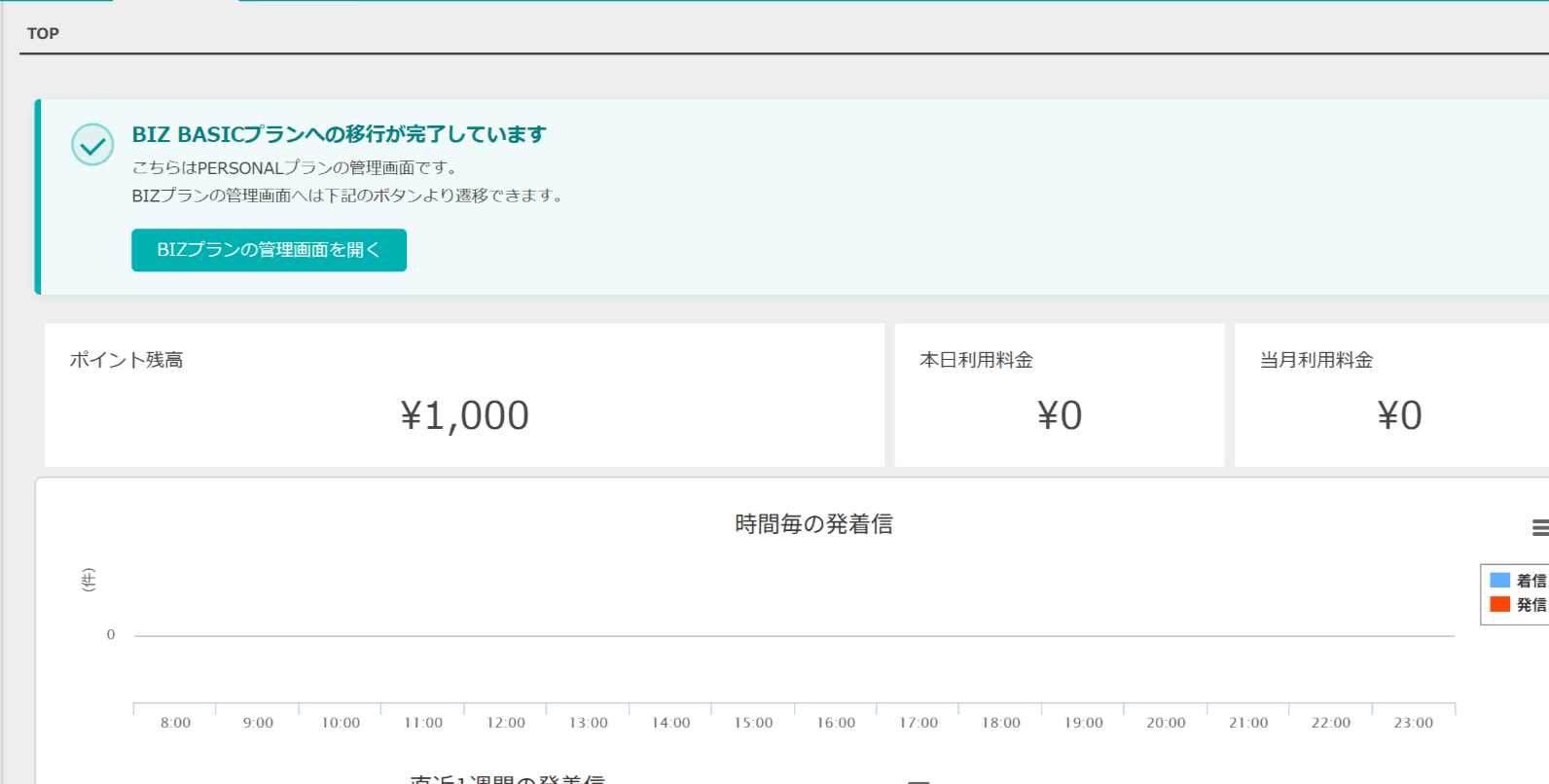Click the (件) y-axis unit label
1549x784 pixels.
89,580
